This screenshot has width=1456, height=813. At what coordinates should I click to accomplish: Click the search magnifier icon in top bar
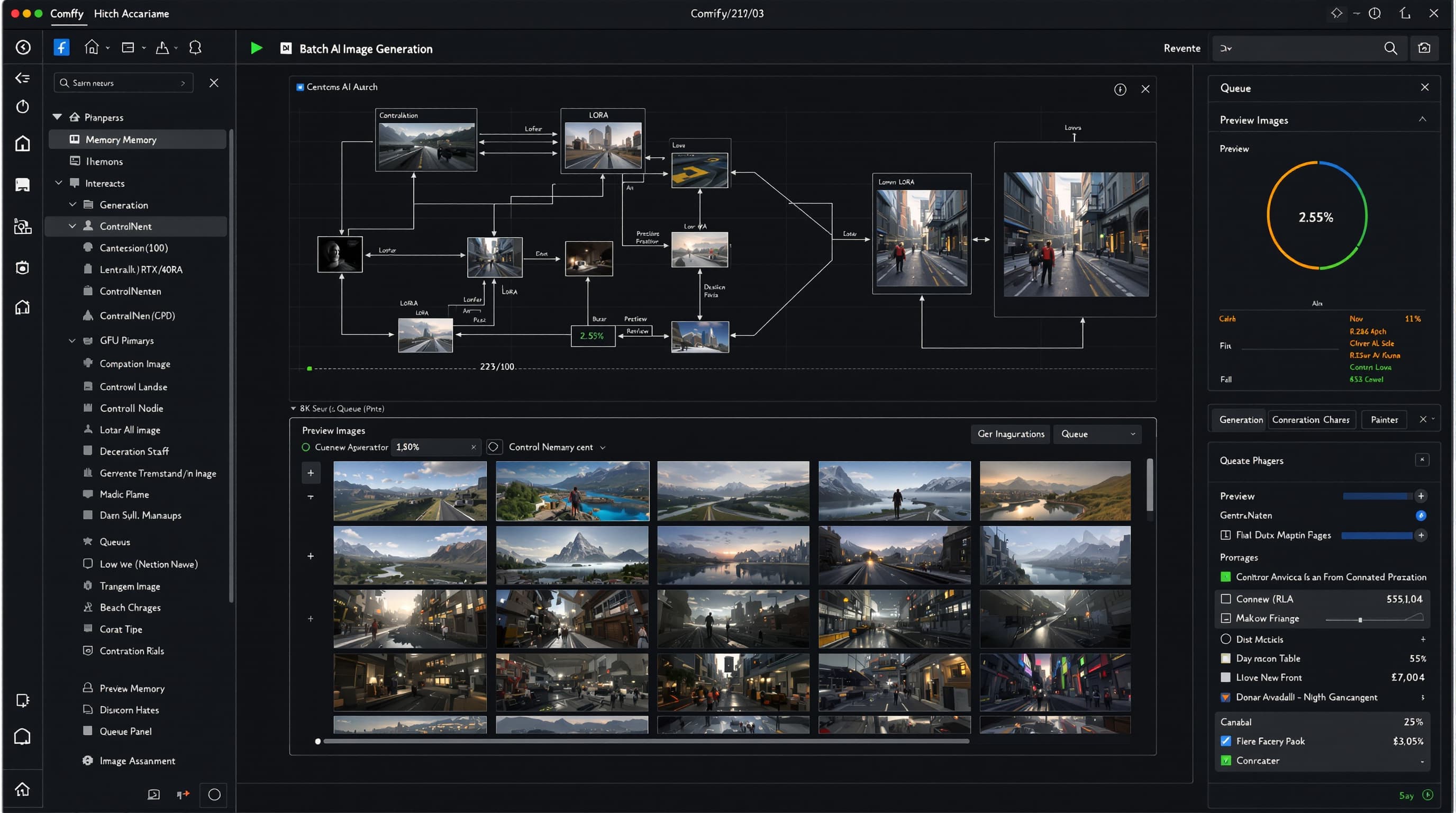pos(1390,48)
